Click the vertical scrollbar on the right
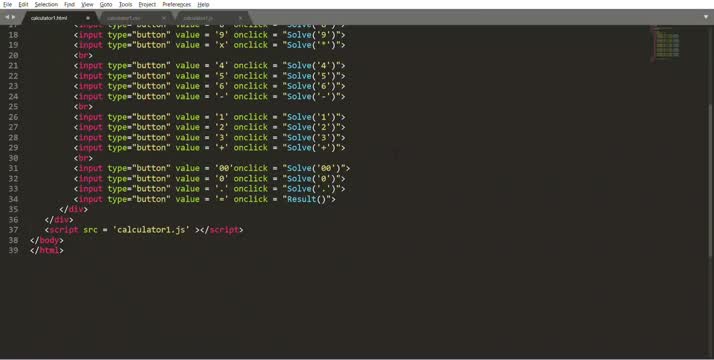714x360 pixels. point(711,180)
